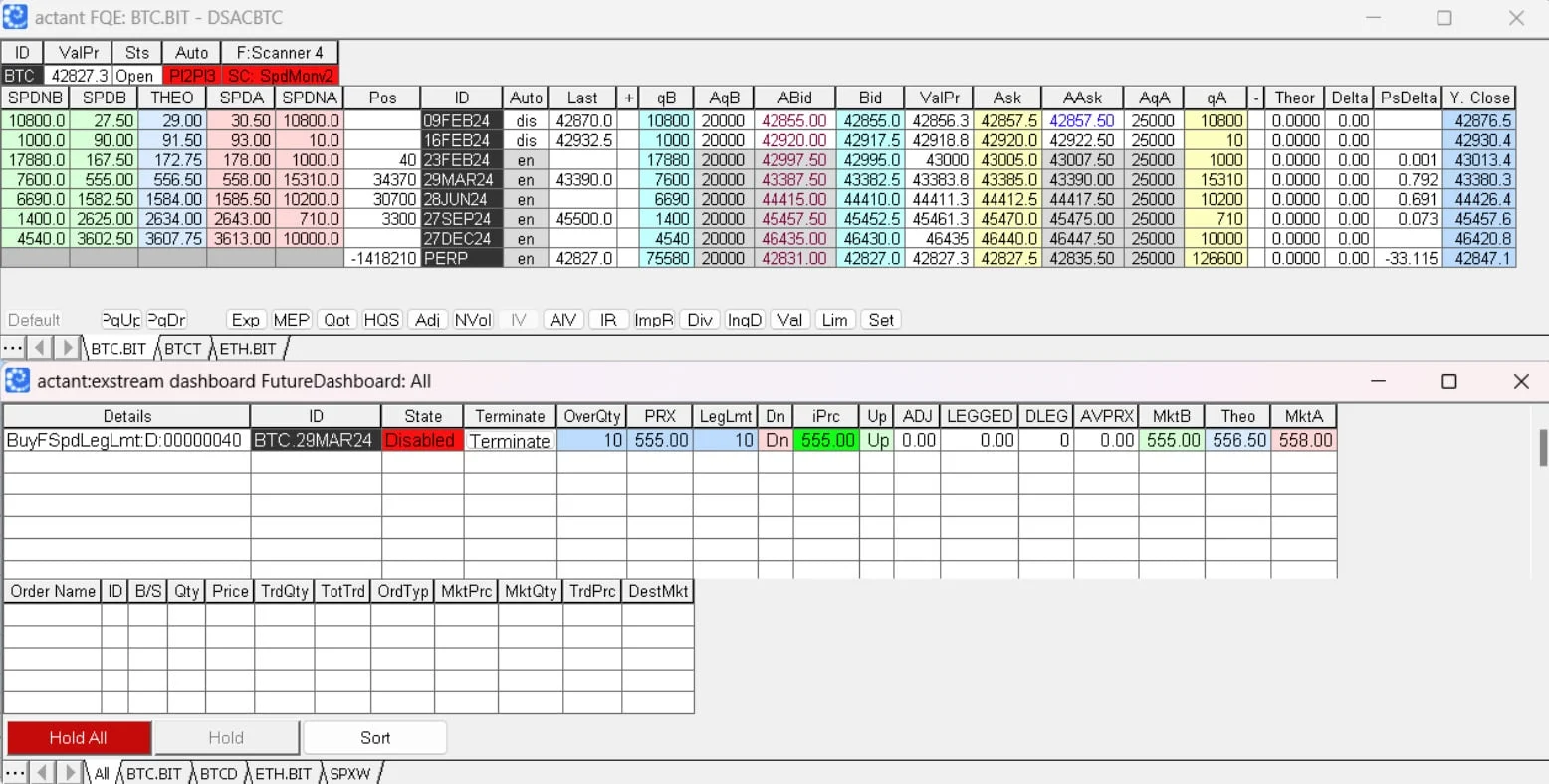
Task: Click the minus column header next to qA
Action: pyautogui.click(x=1256, y=98)
